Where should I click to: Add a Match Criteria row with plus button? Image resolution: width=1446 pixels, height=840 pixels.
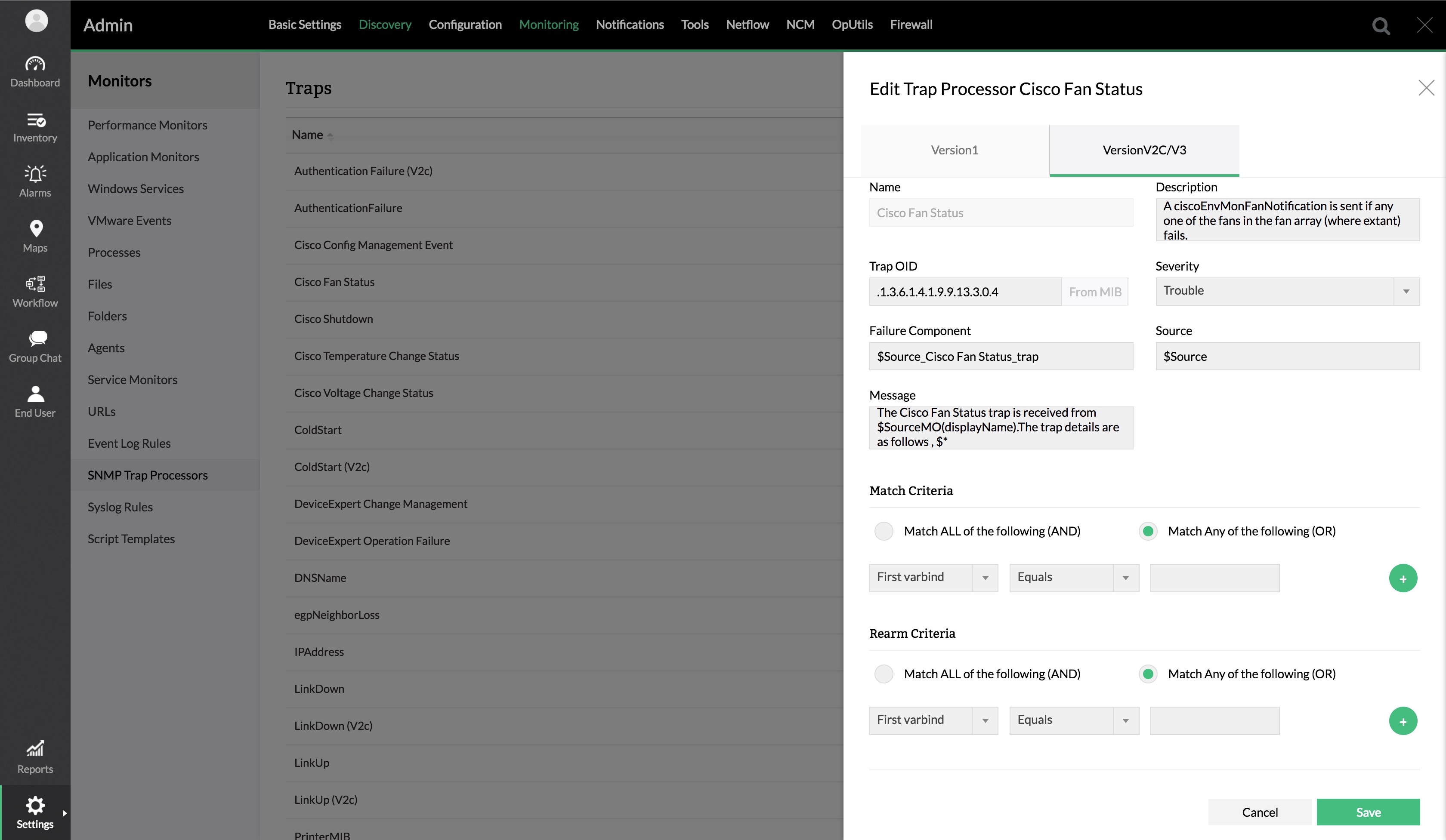[1403, 578]
